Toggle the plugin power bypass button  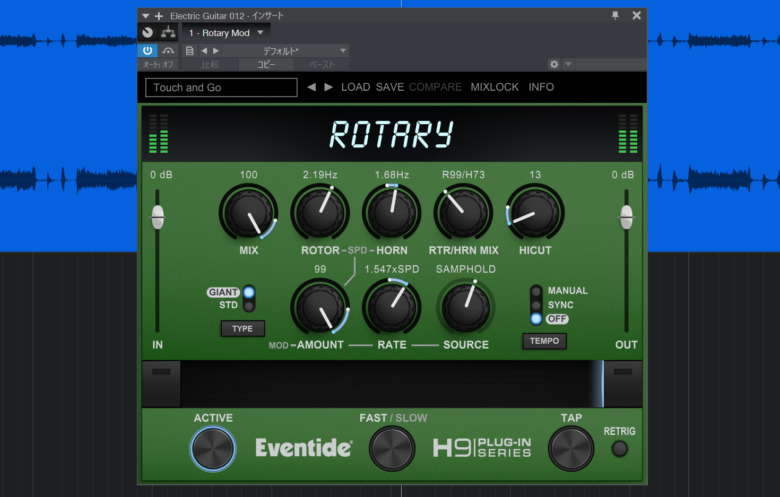click(147, 50)
